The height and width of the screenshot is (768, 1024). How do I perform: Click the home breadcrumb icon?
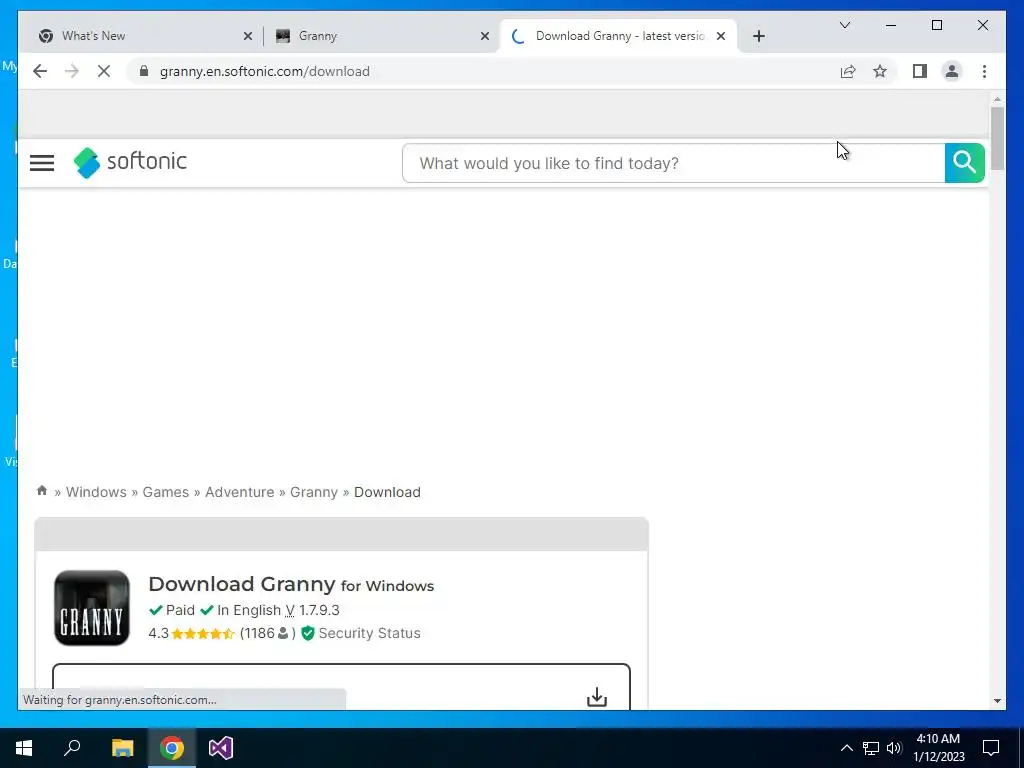[x=42, y=490]
